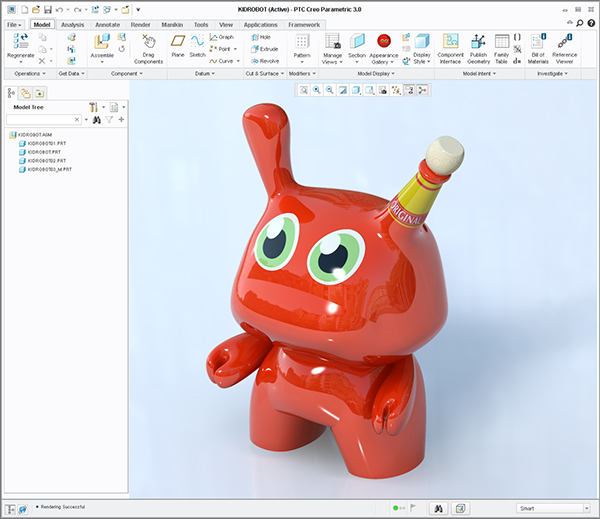600x519 pixels.
Task: Expand the Model Display group dropdown
Action: click(376, 73)
